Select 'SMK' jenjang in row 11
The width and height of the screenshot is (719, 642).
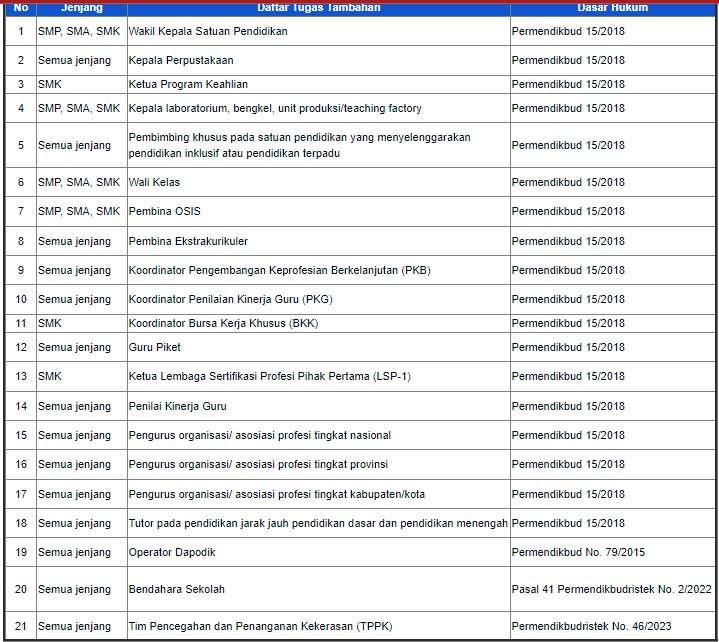pyautogui.click(x=82, y=323)
